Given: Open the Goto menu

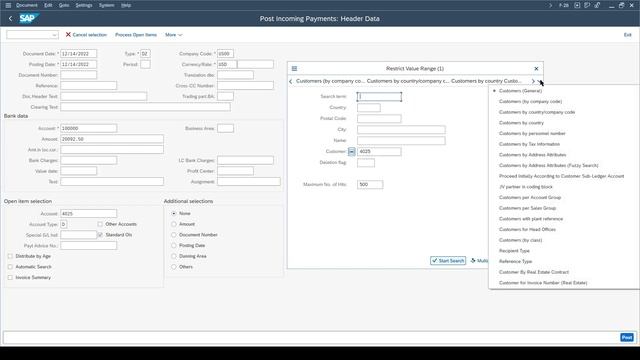Looking at the screenshot, I should pos(64,5).
